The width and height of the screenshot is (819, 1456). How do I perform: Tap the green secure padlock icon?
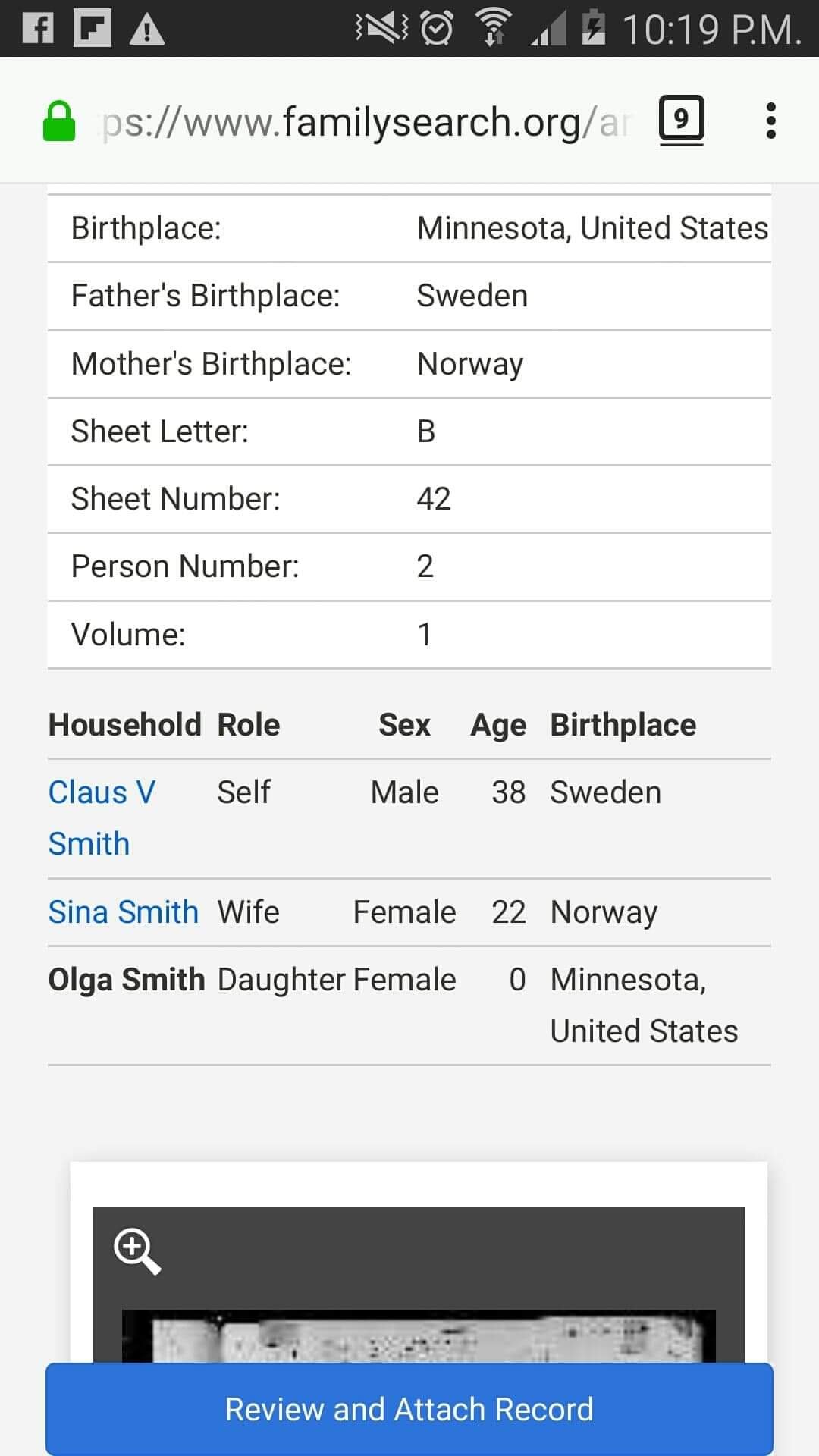(59, 122)
